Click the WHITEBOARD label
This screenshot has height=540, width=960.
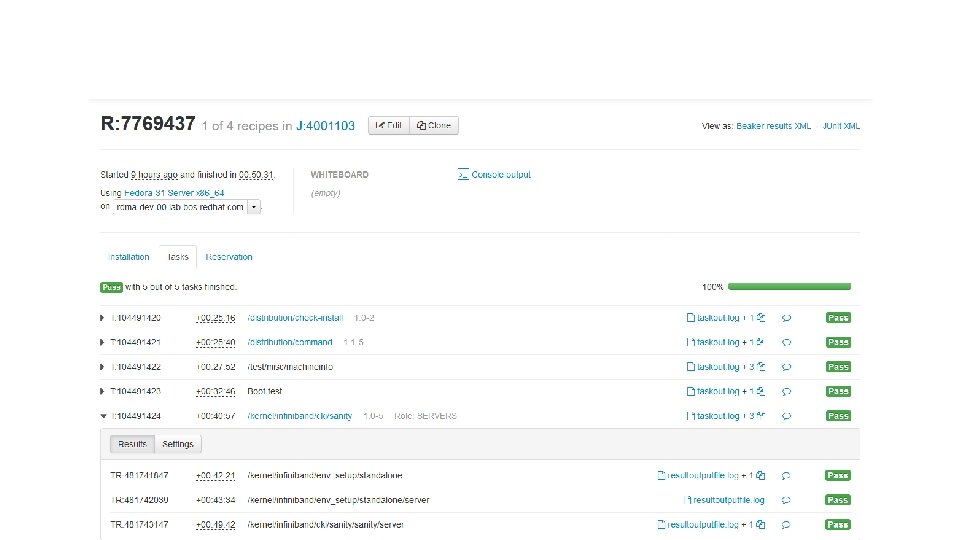(x=339, y=174)
